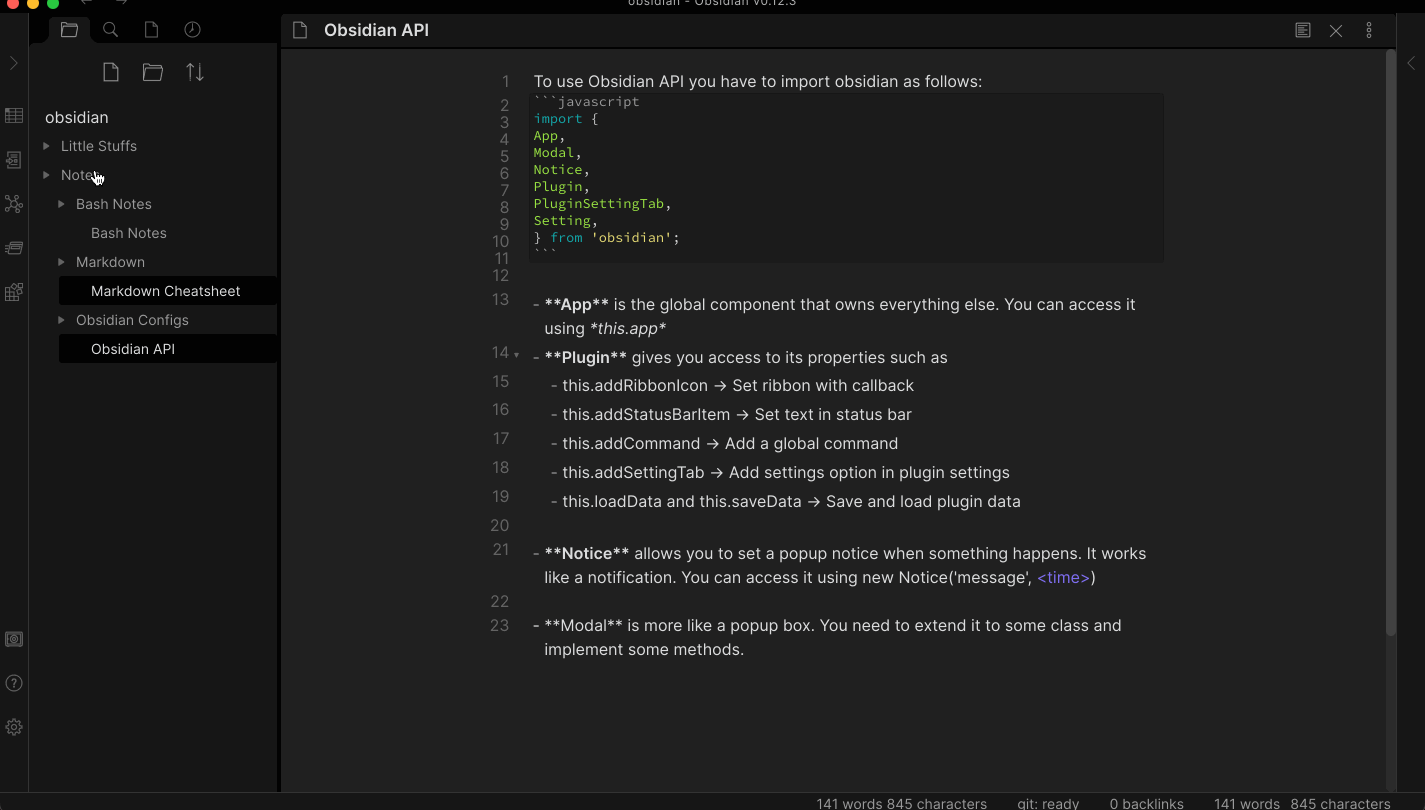Open the Search tab in the sidebar

tap(110, 29)
